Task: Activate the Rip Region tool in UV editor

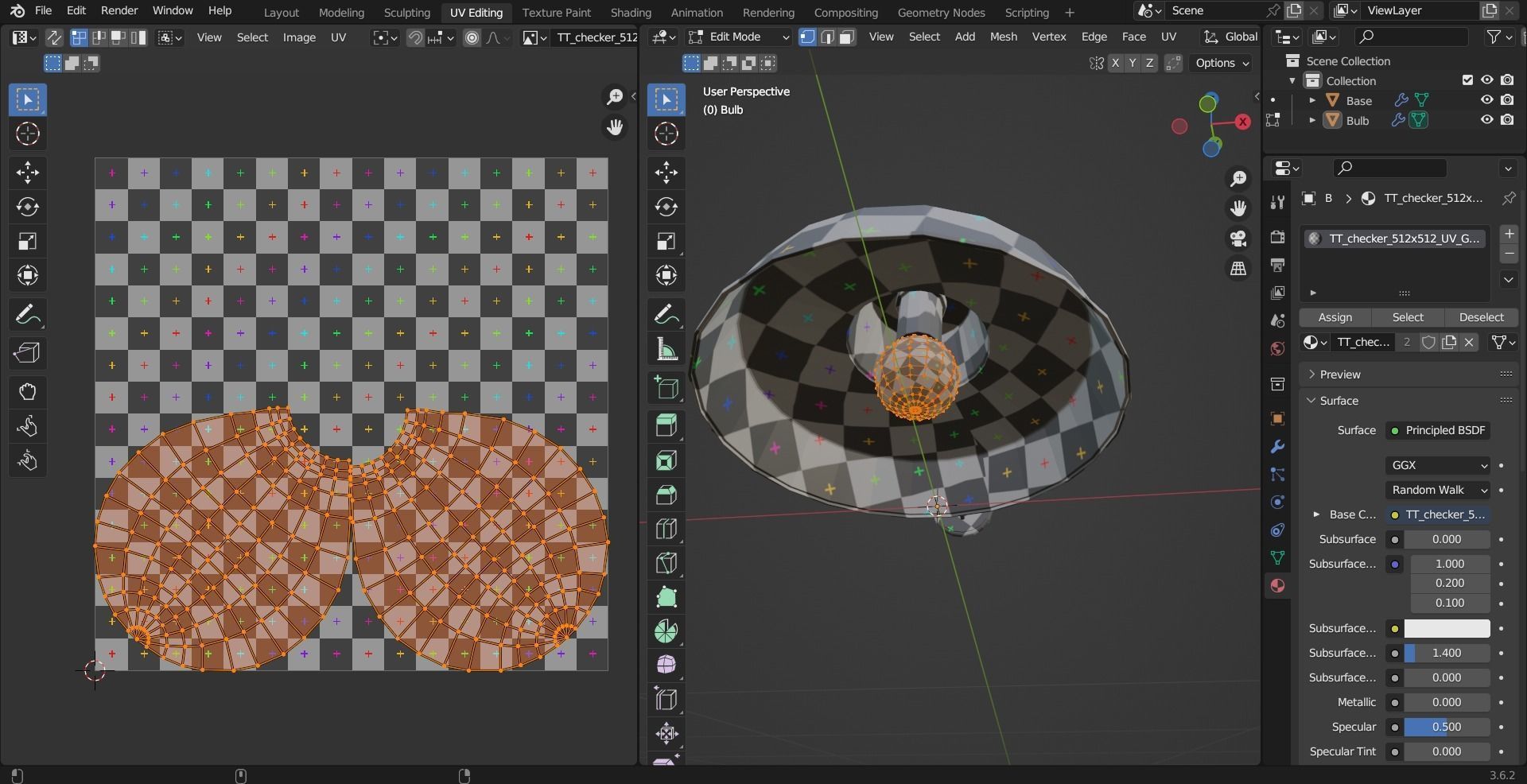Action: 28,352
